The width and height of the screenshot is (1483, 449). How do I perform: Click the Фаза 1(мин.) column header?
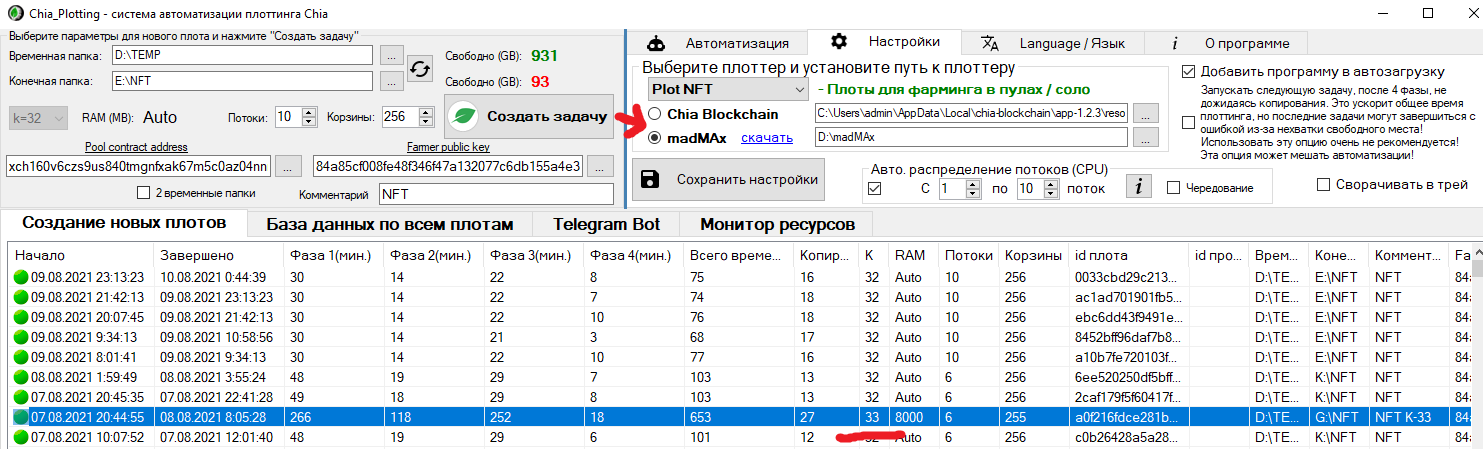point(332,255)
